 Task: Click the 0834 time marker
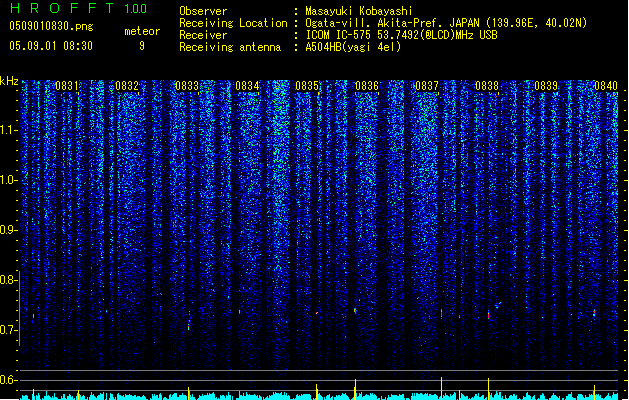click(x=247, y=86)
